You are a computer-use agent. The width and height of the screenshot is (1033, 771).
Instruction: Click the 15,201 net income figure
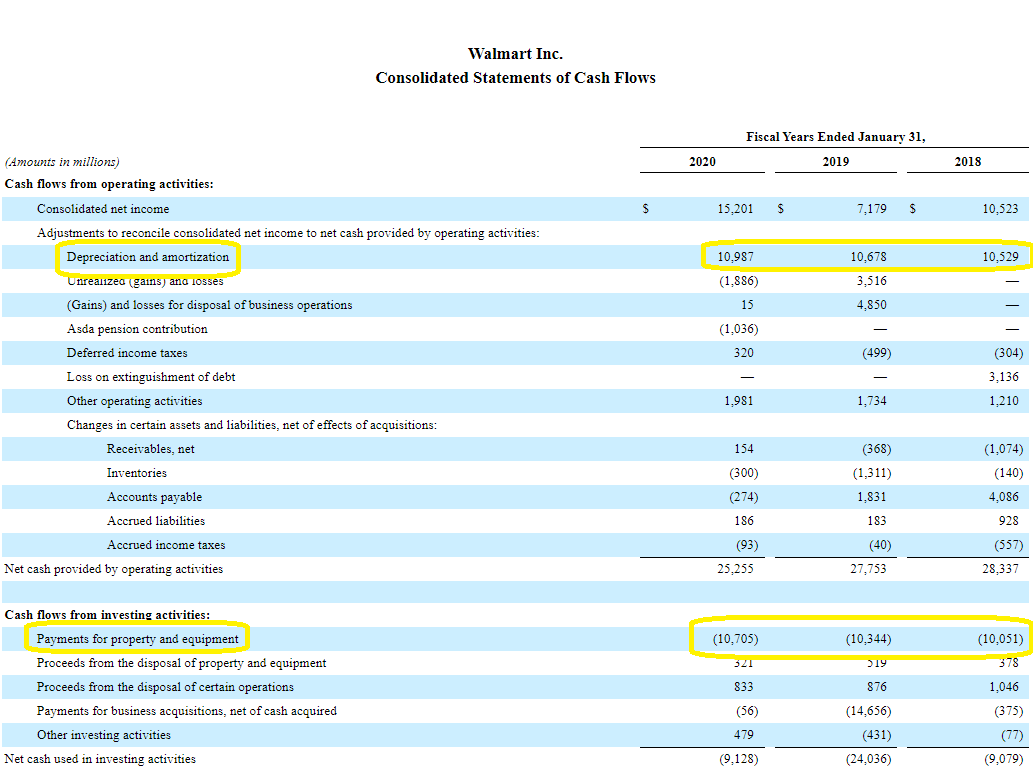coord(737,209)
